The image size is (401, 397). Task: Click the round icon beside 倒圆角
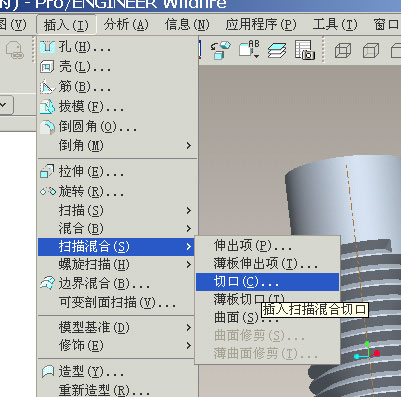click(x=47, y=127)
